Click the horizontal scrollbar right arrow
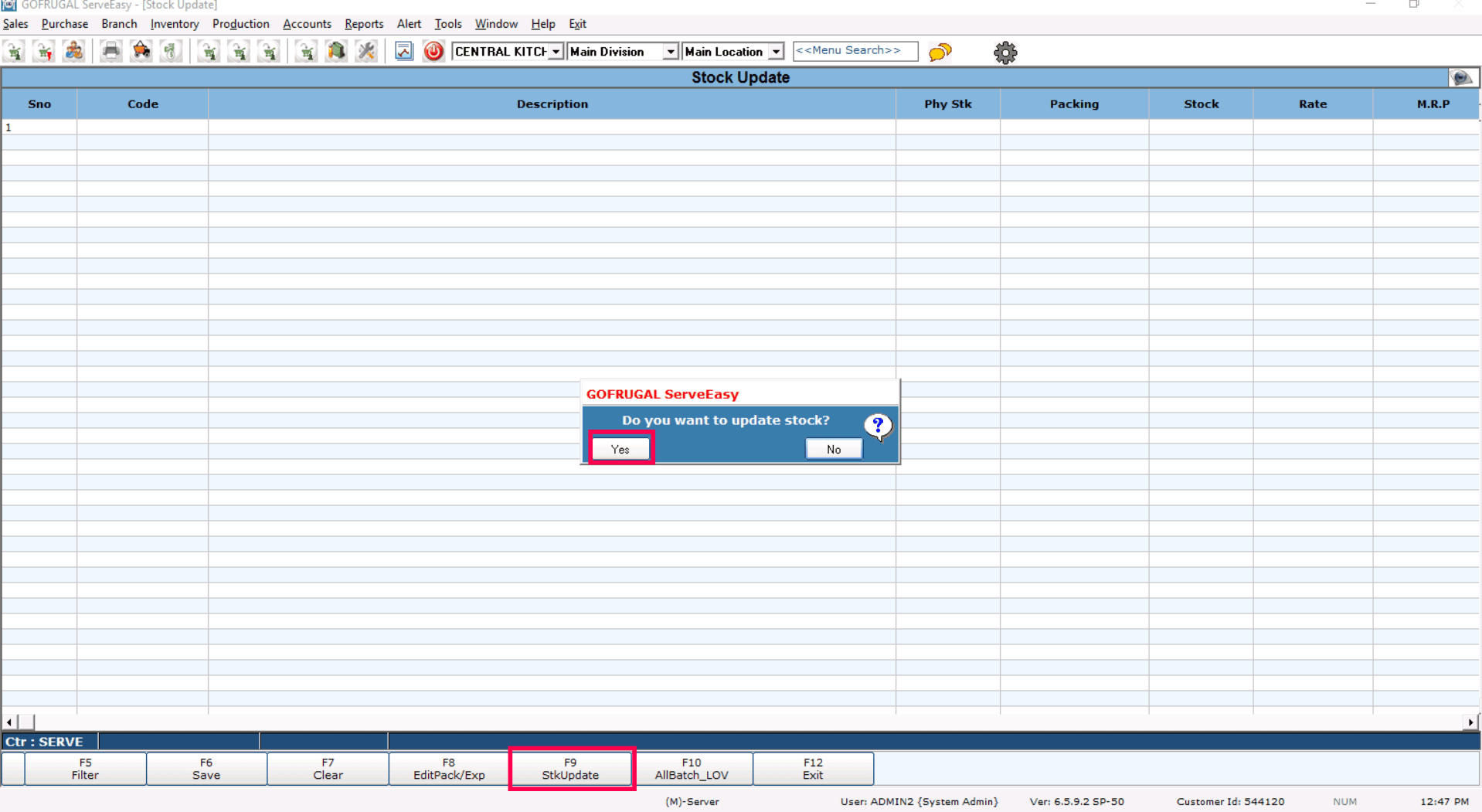 click(x=1470, y=722)
